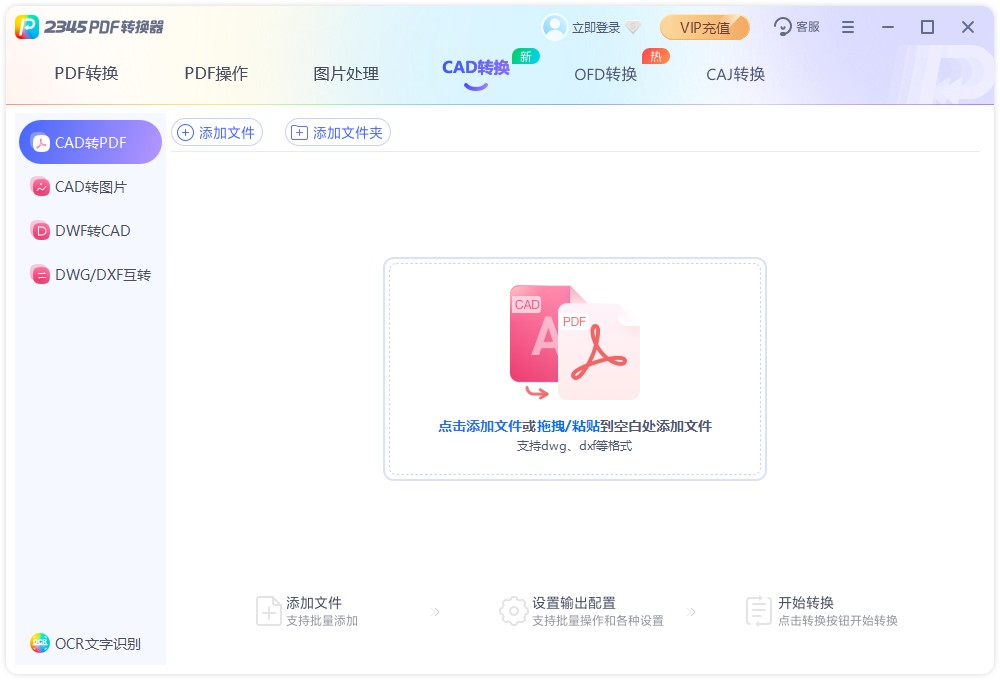Open the hamburger main menu

tap(848, 27)
